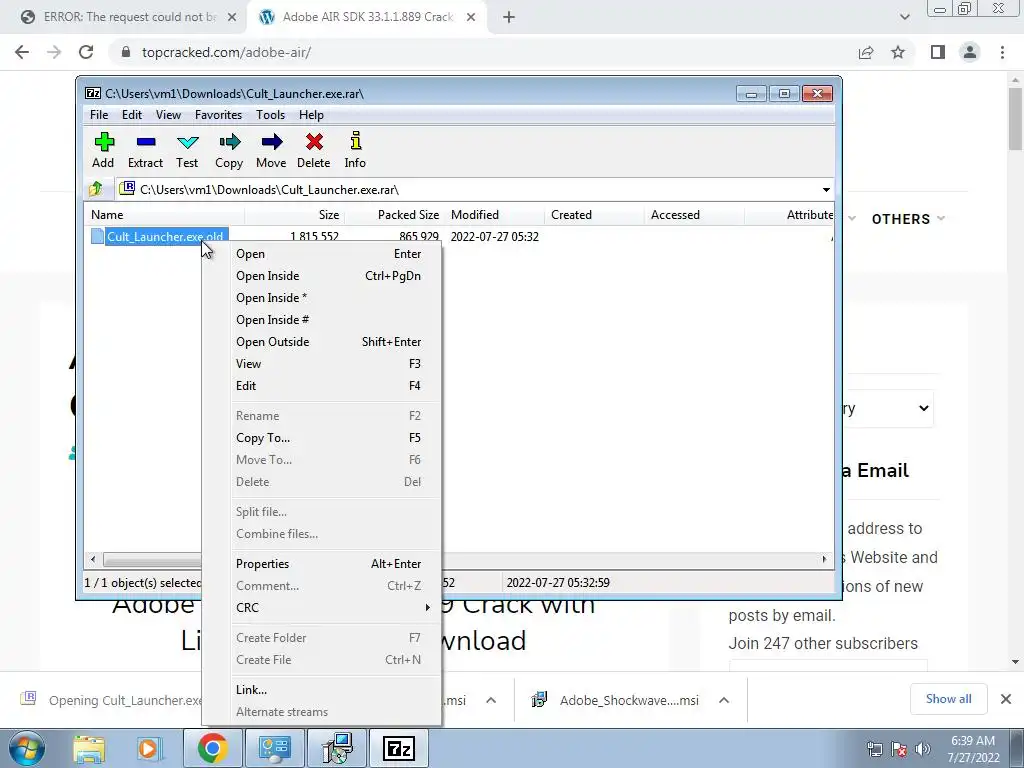The width and height of the screenshot is (1024, 768).
Task: Click the red Delete toolbar icon
Action: tap(313, 150)
